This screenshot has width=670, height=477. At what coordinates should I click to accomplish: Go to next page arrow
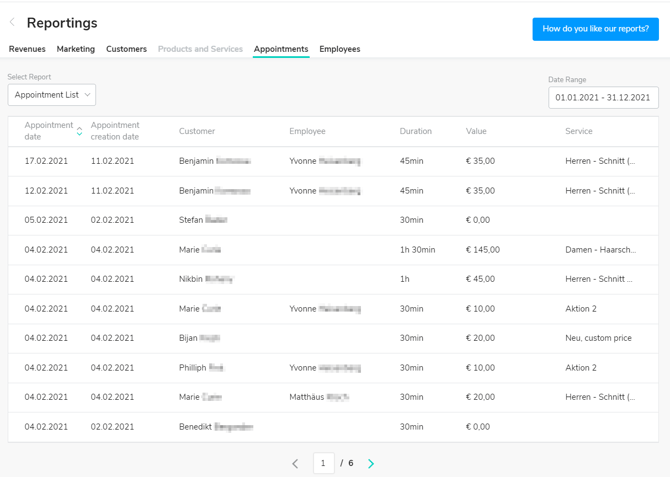[x=371, y=464]
